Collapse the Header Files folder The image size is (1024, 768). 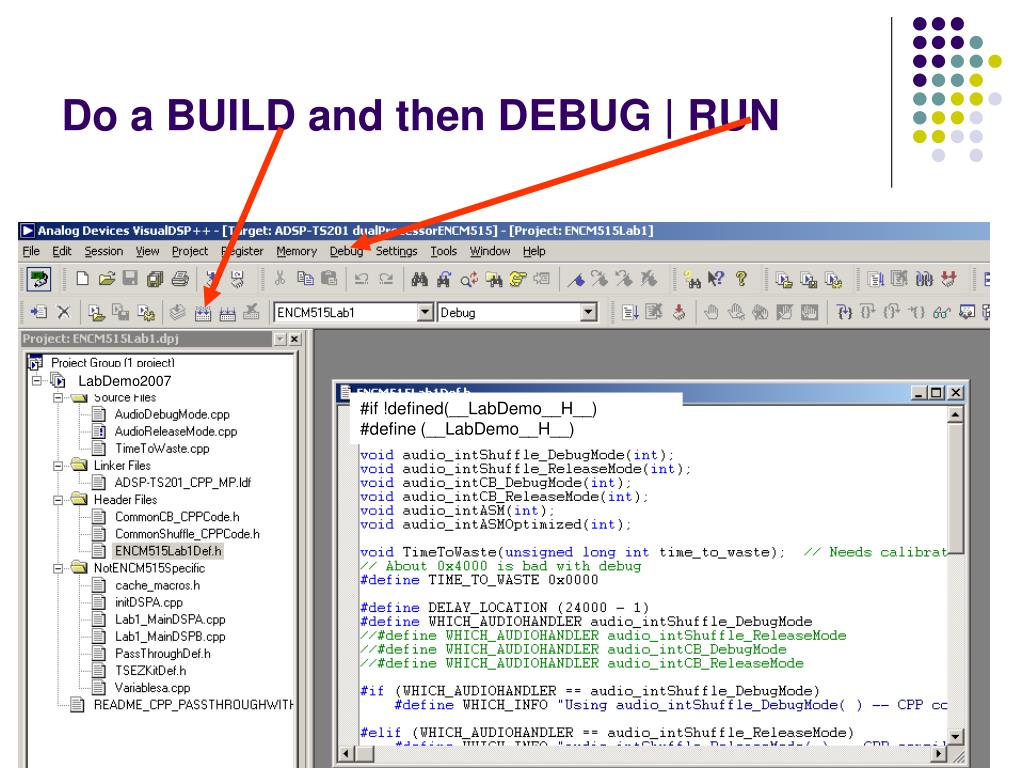tap(58, 500)
